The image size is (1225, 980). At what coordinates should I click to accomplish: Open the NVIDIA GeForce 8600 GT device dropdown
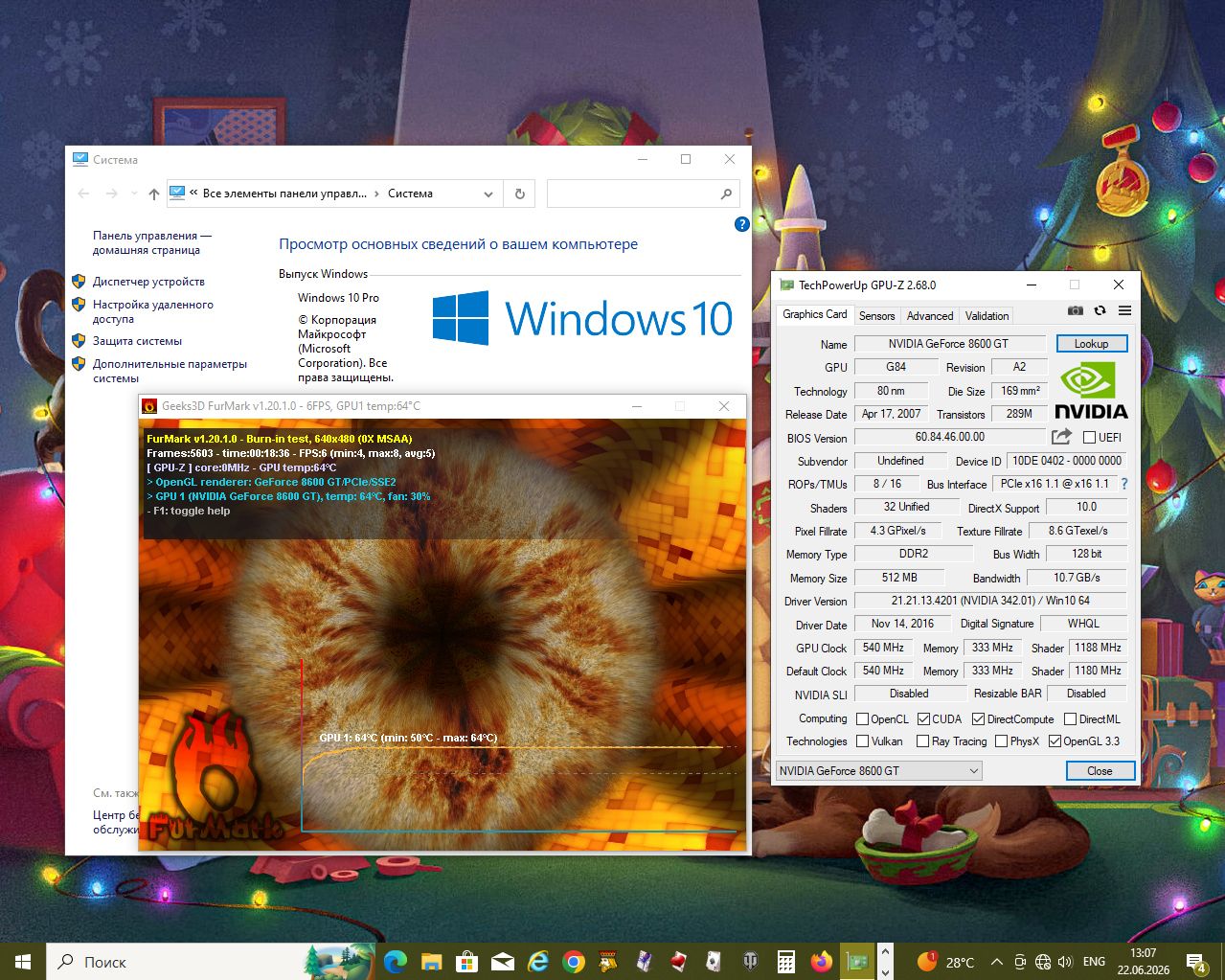click(x=879, y=770)
